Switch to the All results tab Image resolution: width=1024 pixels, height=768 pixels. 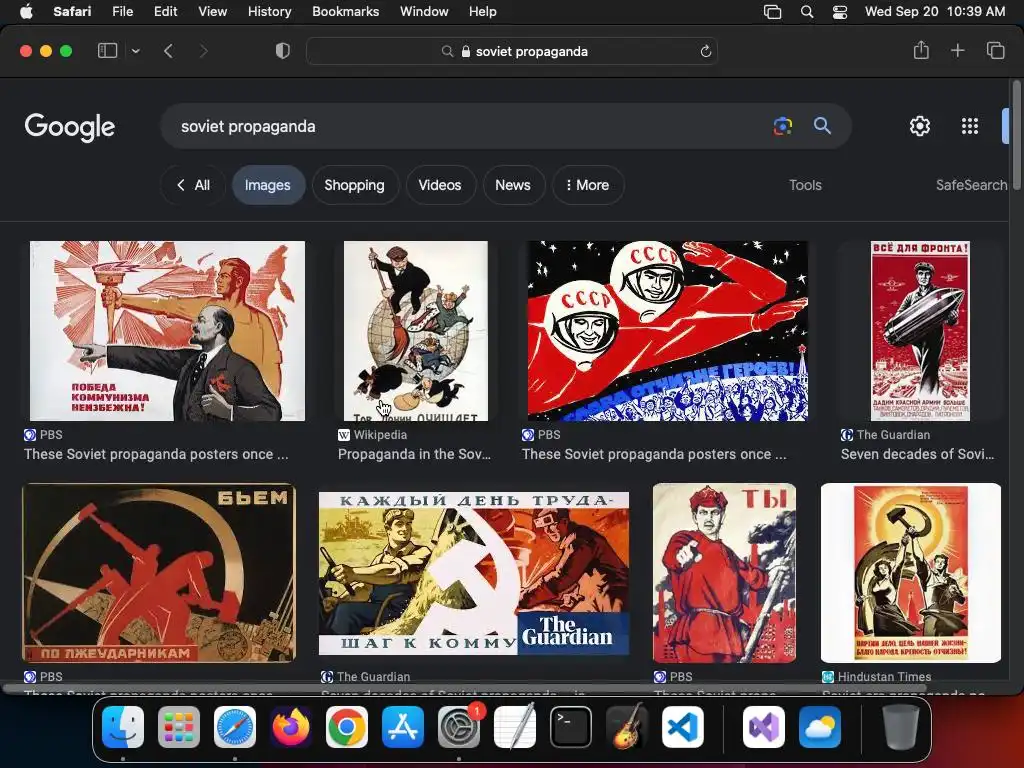point(193,185)
